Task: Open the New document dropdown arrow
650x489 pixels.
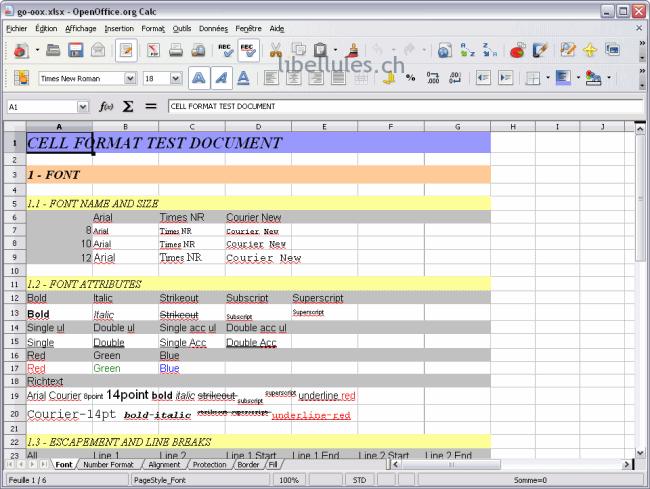Action: (x=37, y=50)
